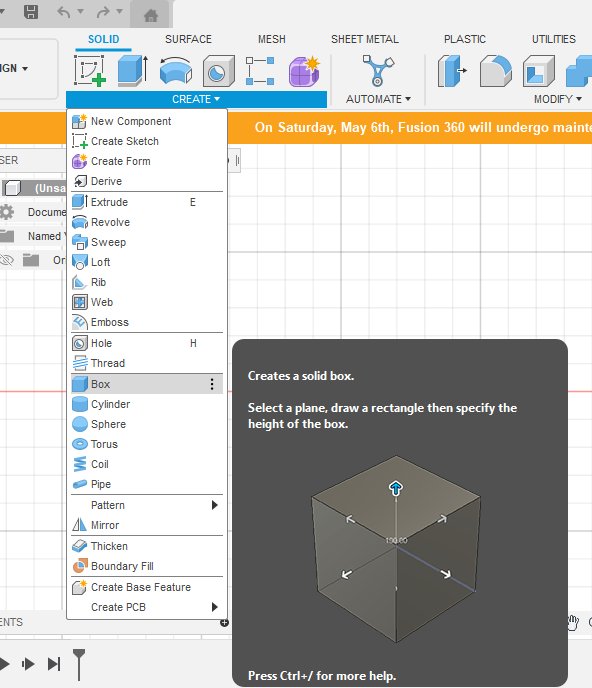Open the Create Form toolbar icon
The width and height of the screenshot is (592, 688).
(x=304, y=71)
